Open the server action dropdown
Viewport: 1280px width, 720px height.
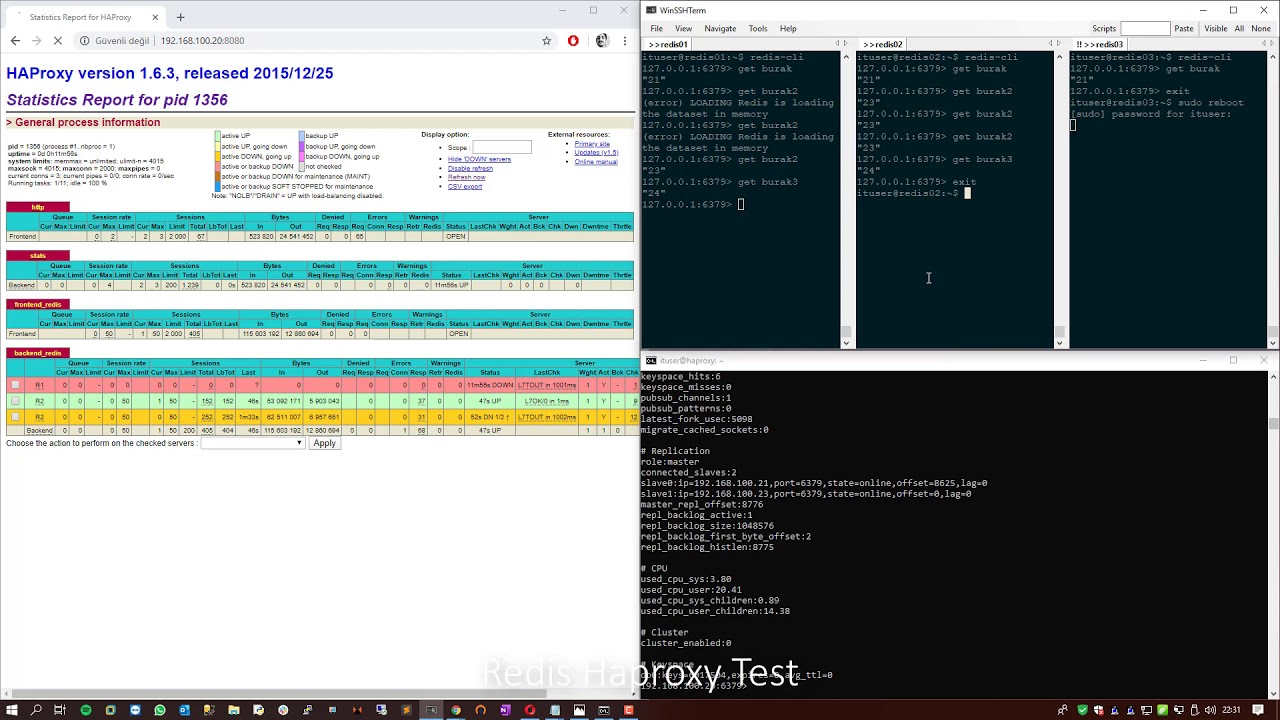click(x=251, y=443)
